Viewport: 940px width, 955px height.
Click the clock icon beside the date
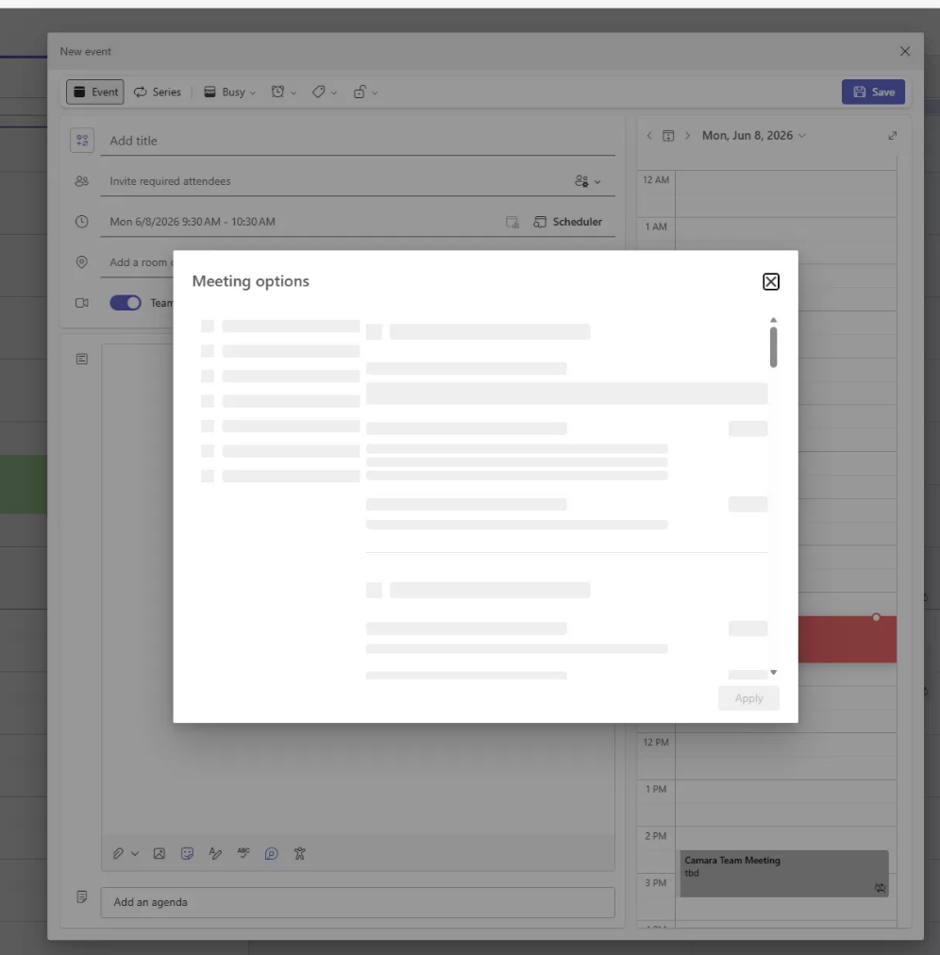coord(82,222)
